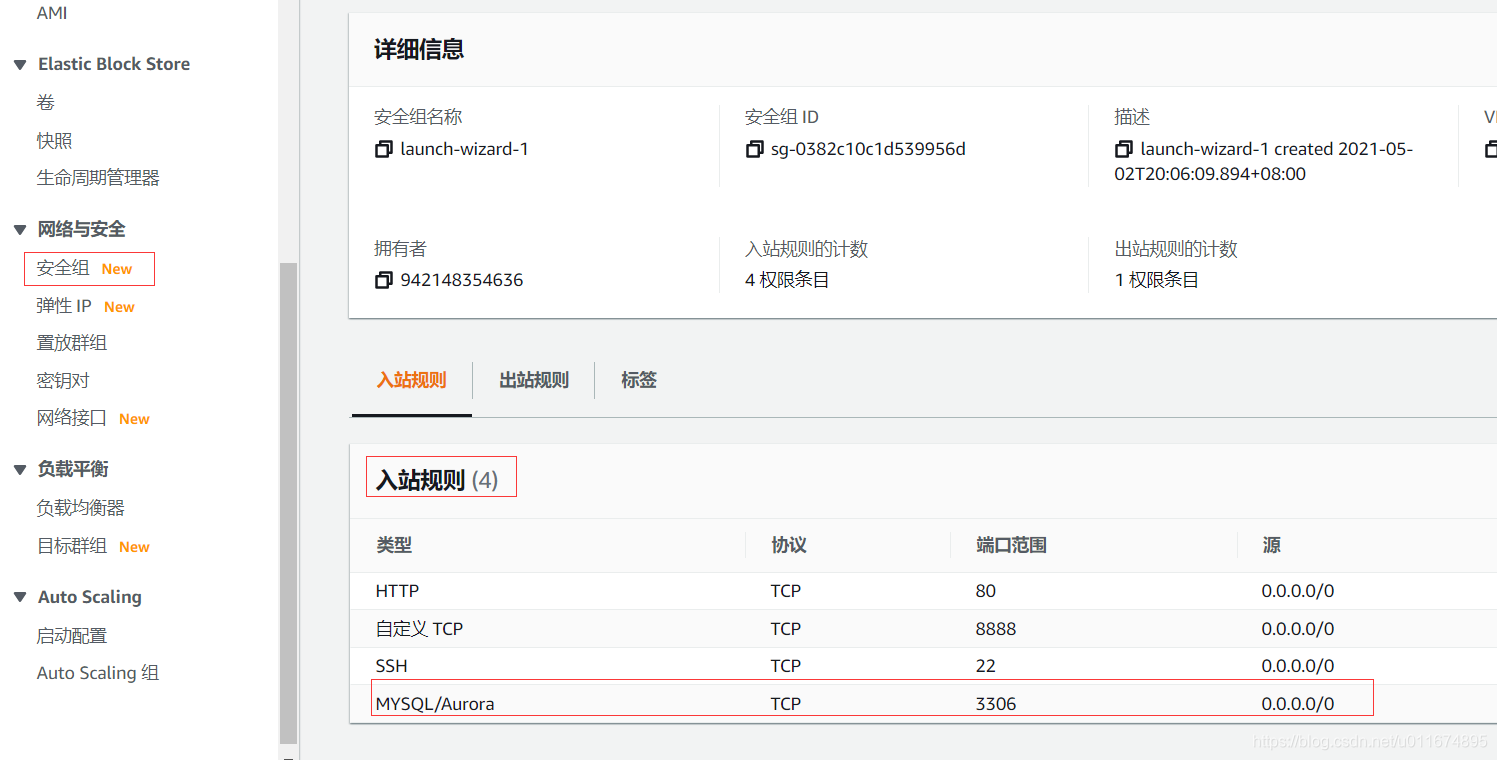
Task: Collapse the Elastic Block Store section
Action: tap(19, 63)
